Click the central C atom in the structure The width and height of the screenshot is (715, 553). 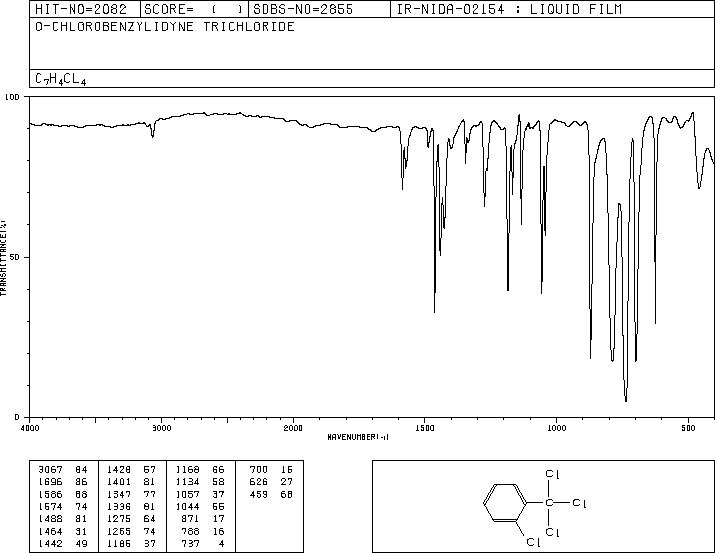coord(549,503)
